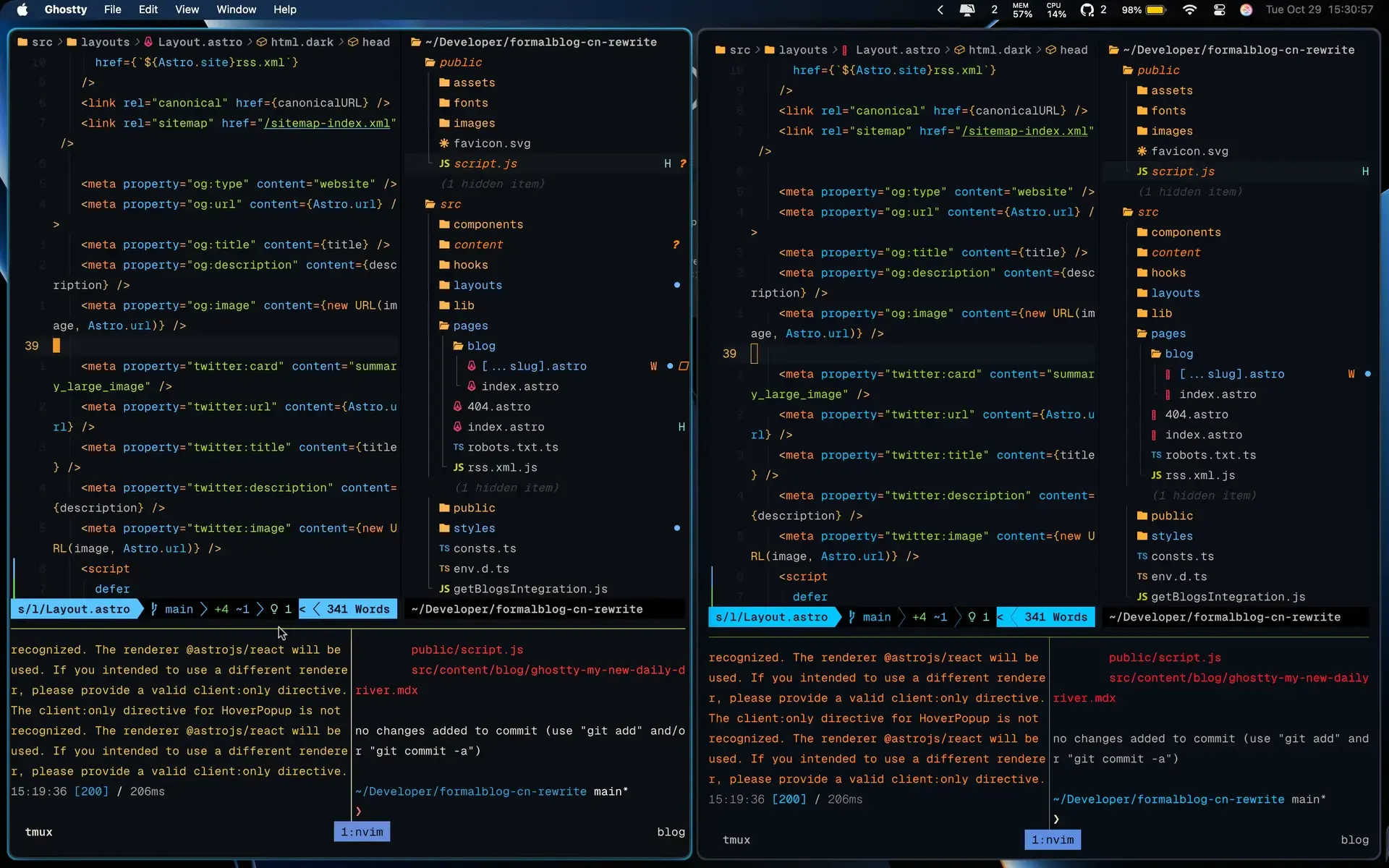
Task: Click the date and time in the menu bar
Action: [1319, 9]
